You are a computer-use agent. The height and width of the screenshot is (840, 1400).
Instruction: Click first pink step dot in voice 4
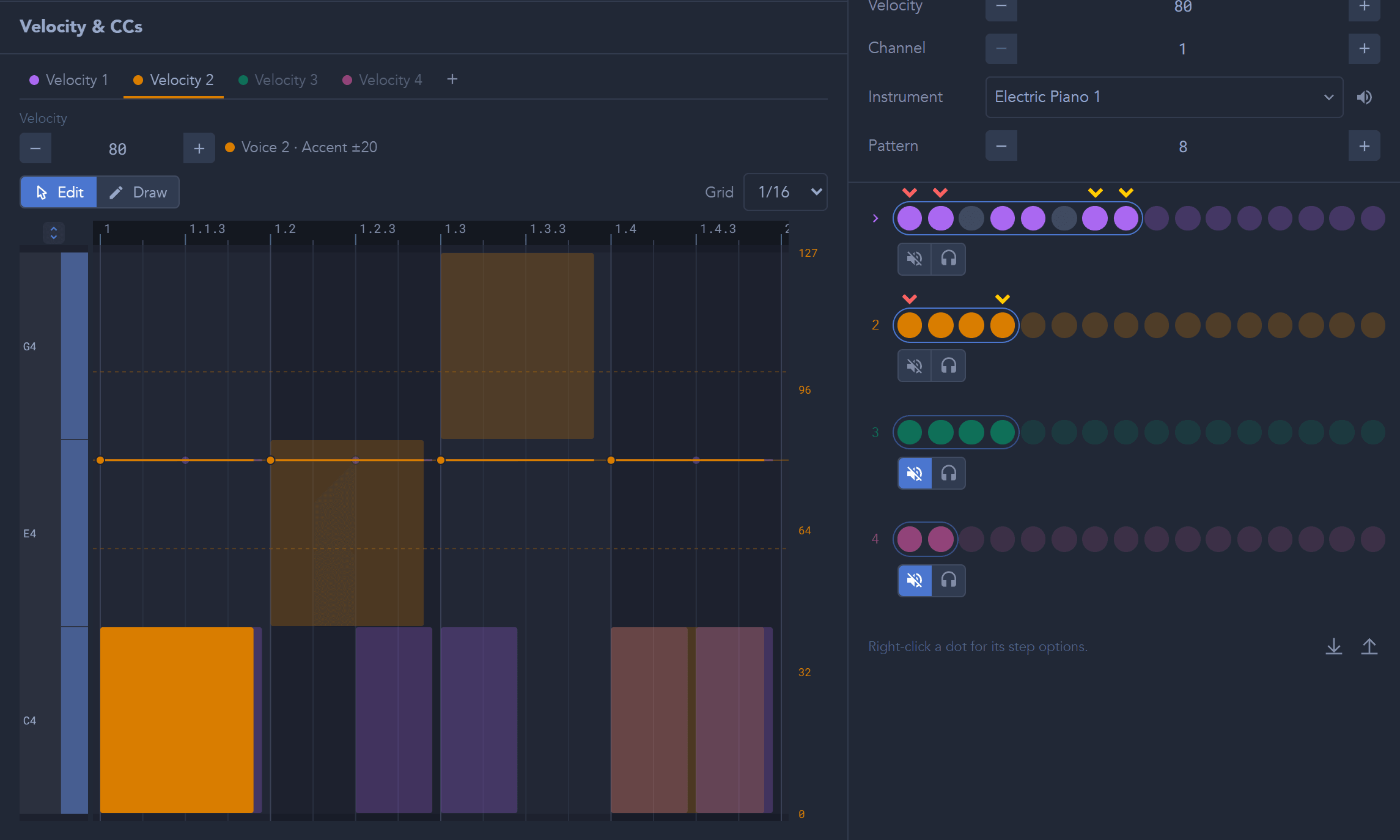point(910,539)
